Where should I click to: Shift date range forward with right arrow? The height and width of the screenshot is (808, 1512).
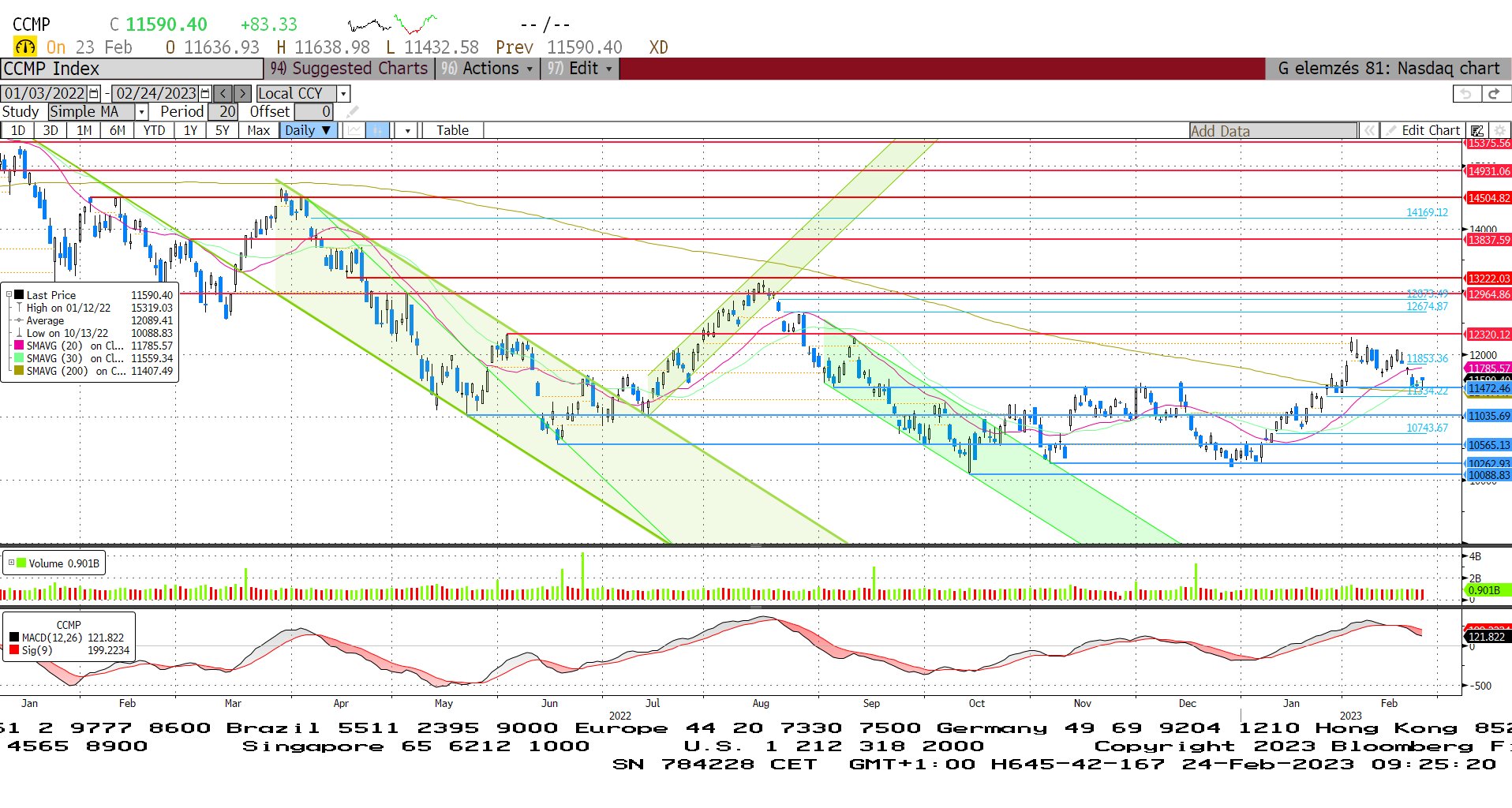tap(242, 94)
